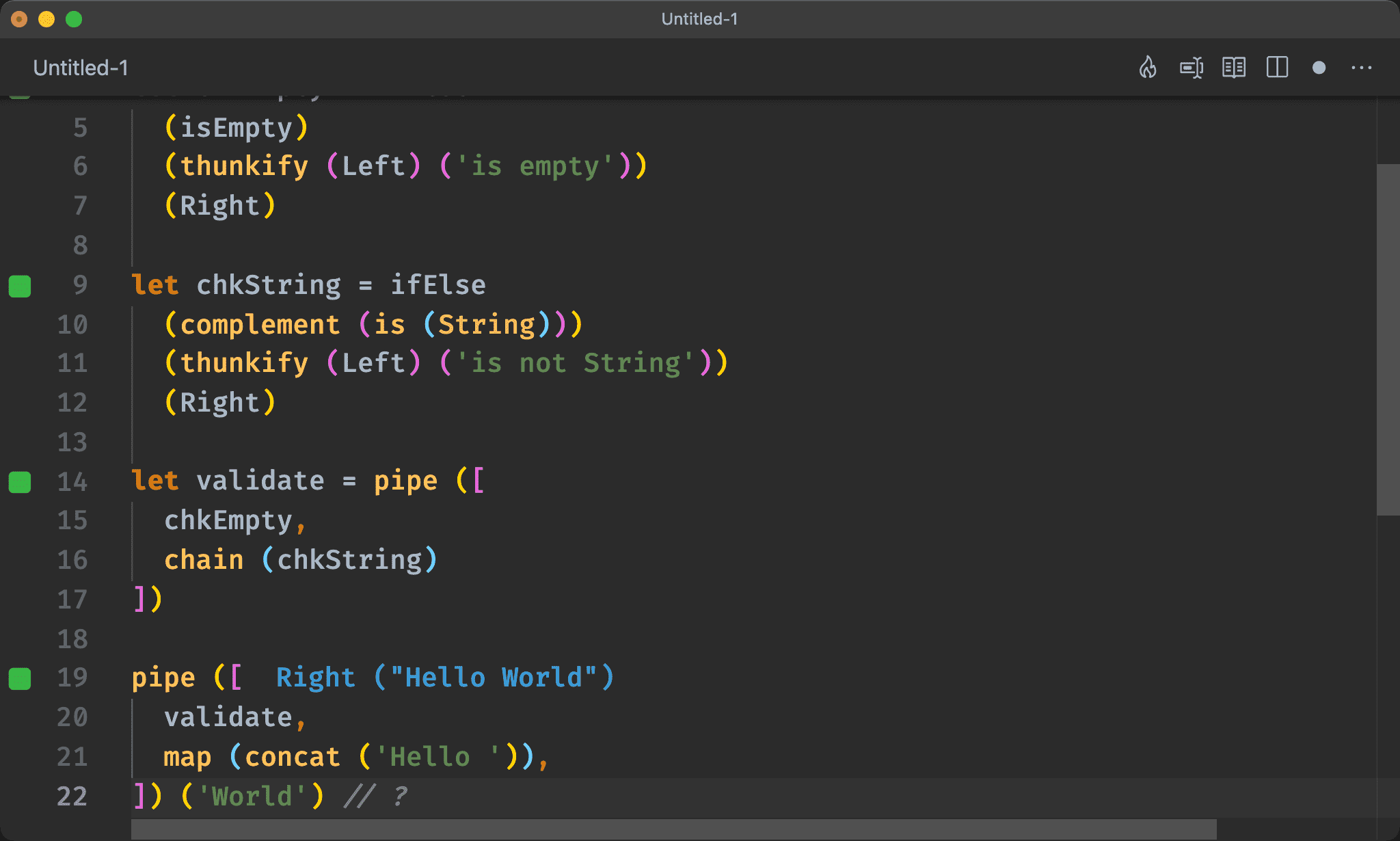Image resolution: width=1400 pixels, height=841 pixels.
Task: Click 'validate' variable on line 14
Action: tap(260, 481)
